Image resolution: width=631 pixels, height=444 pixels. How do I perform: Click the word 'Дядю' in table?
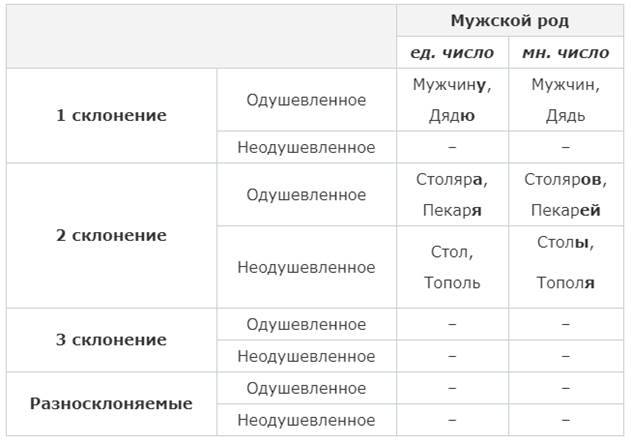point(451,115)
